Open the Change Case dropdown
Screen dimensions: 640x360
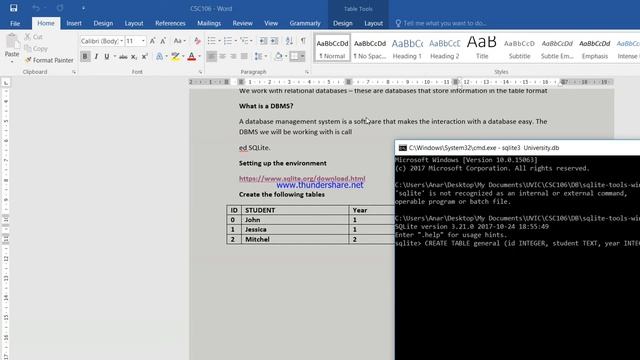pos(180,41)
